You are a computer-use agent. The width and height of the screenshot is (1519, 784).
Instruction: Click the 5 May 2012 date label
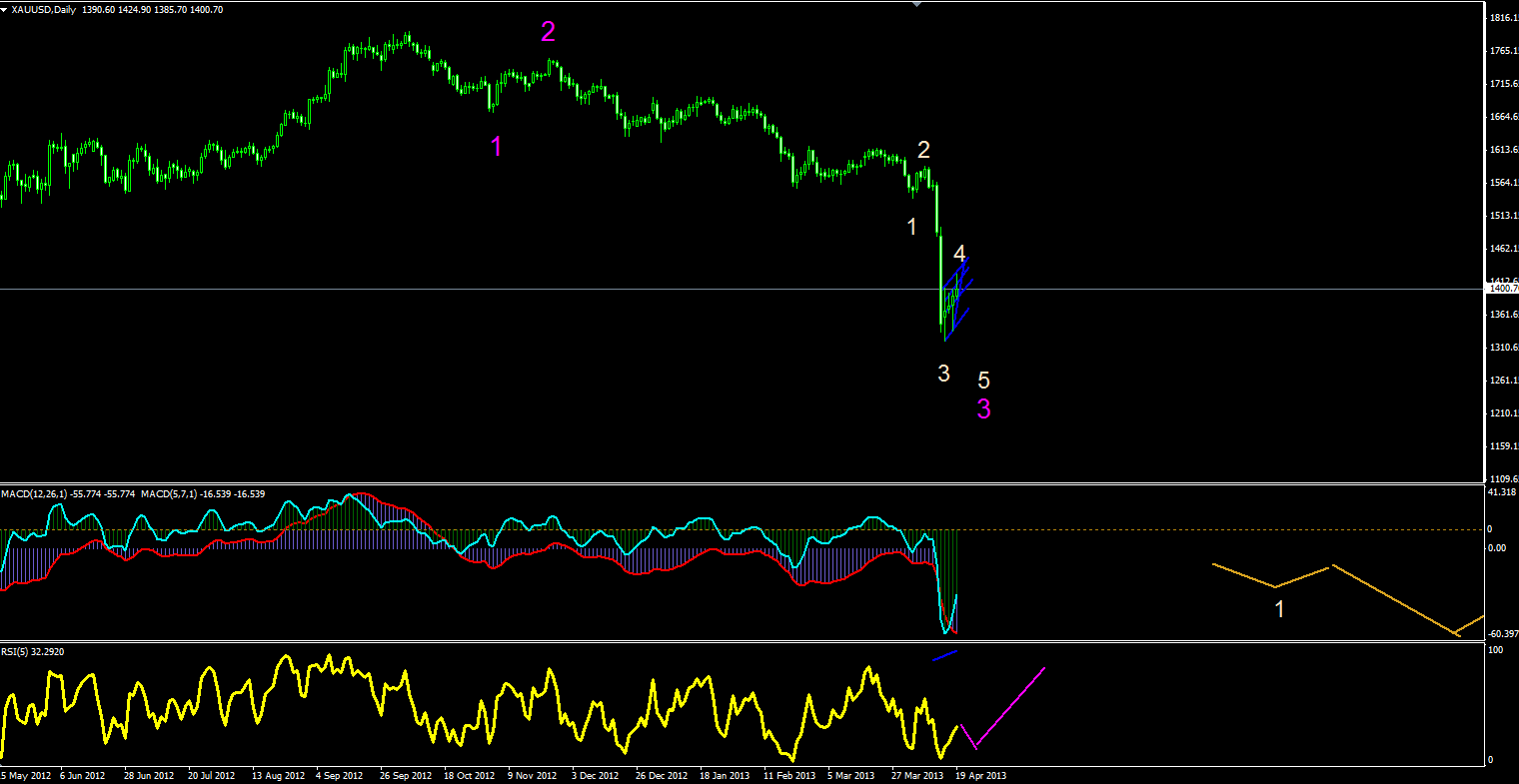(x=25, y=775)
